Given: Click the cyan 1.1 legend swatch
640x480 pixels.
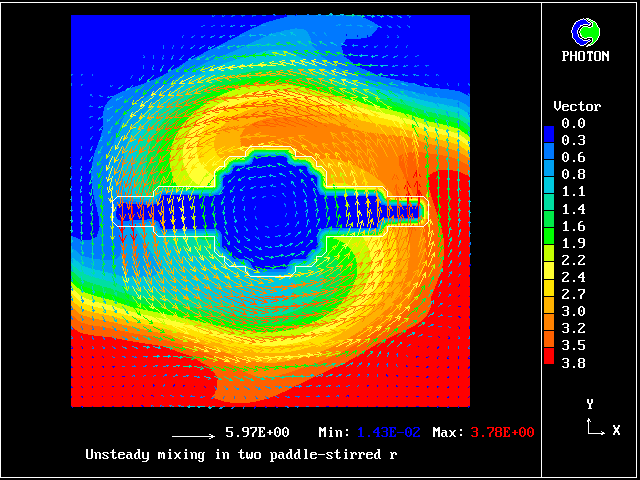Looking at the screenshot, I should tap(548, 191).
